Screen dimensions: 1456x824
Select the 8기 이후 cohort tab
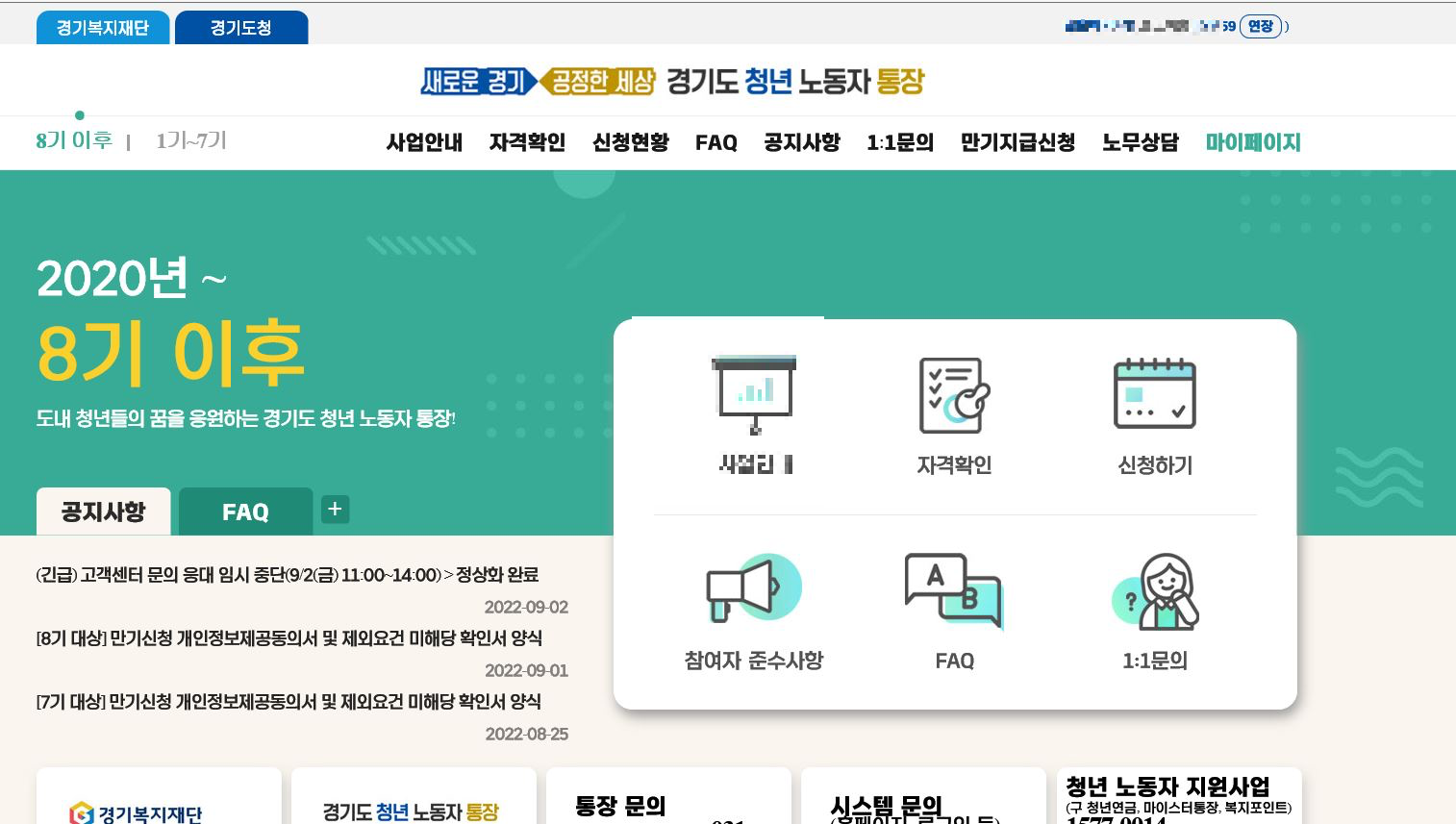[x=74, y=140]
